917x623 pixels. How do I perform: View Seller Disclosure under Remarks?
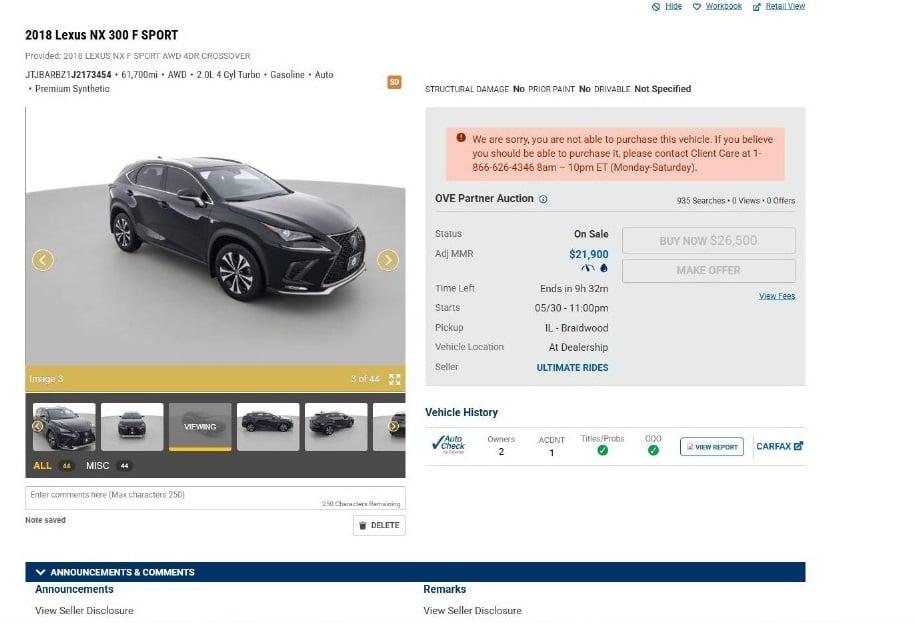[473, 610]
